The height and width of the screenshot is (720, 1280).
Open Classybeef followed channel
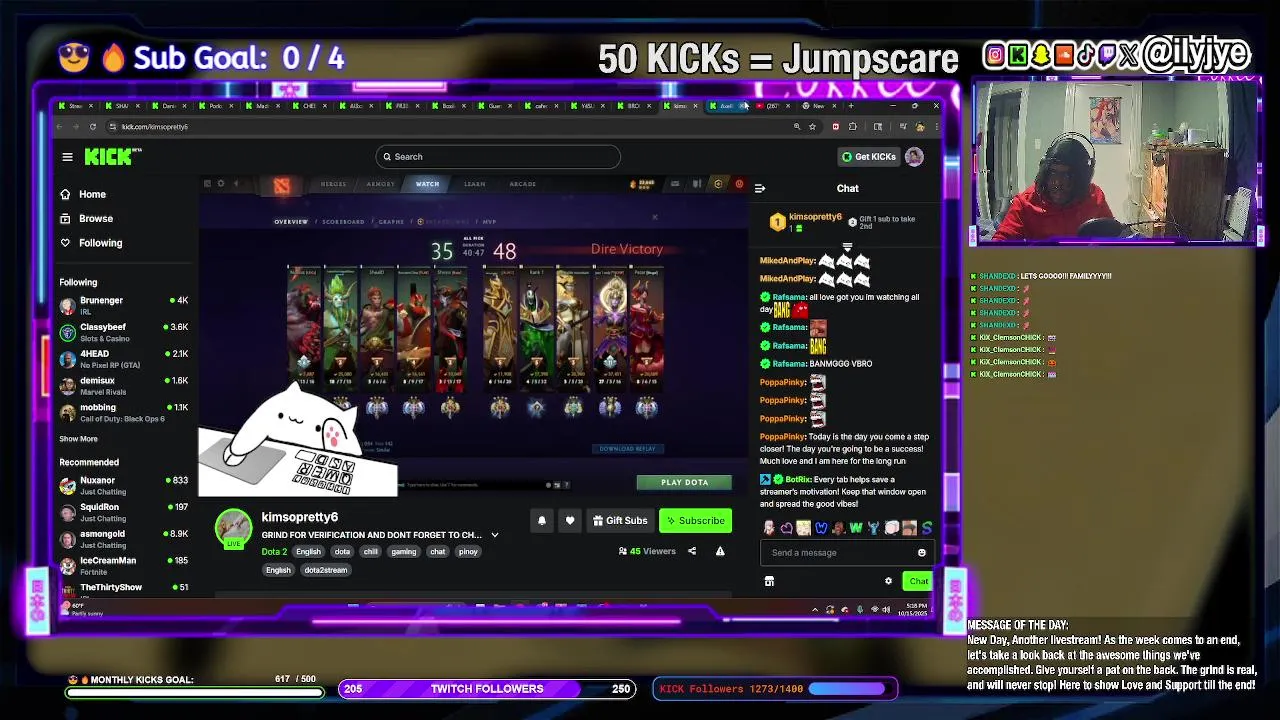pyautogui.click(x=124, y=332)
